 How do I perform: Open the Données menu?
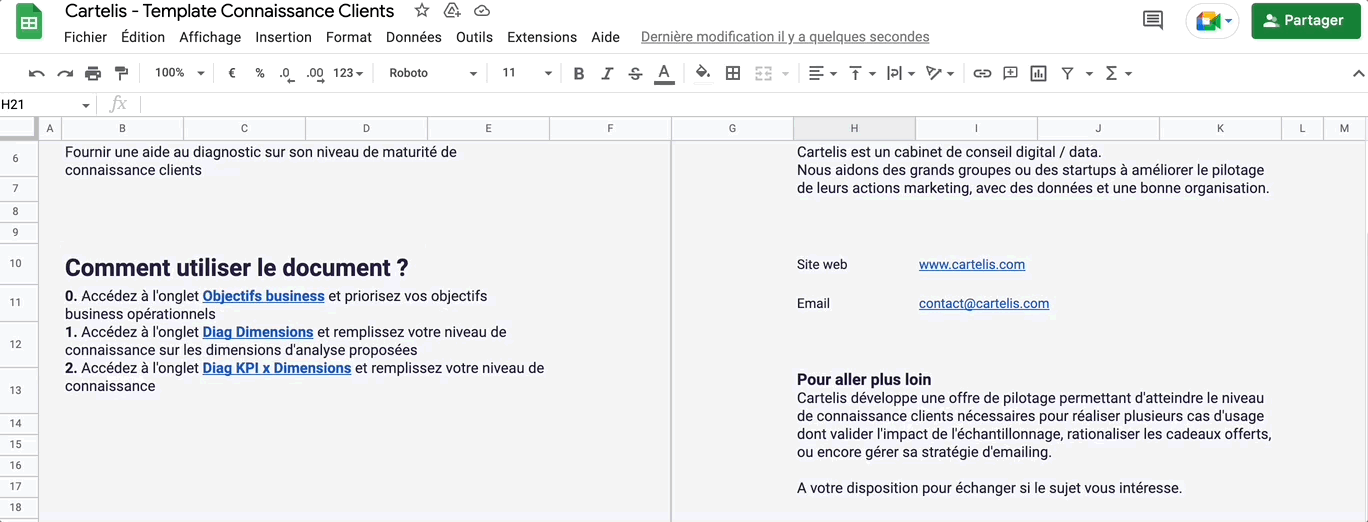(x=414, y=37)
